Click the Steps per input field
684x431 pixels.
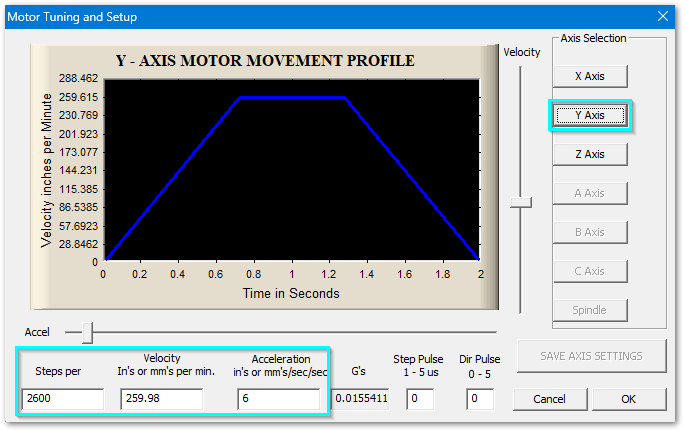62,399
